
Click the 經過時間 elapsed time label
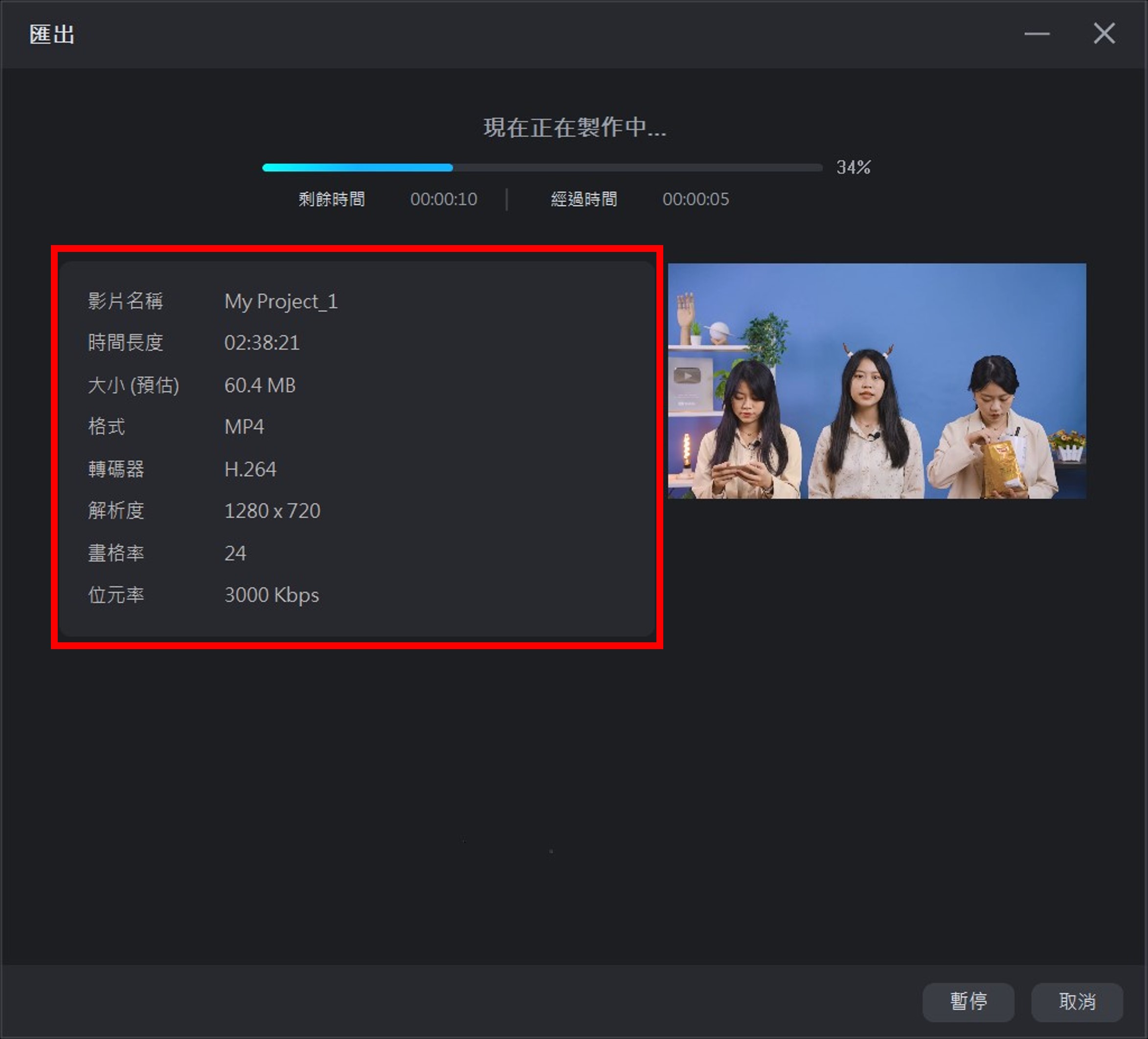(584, 199)
